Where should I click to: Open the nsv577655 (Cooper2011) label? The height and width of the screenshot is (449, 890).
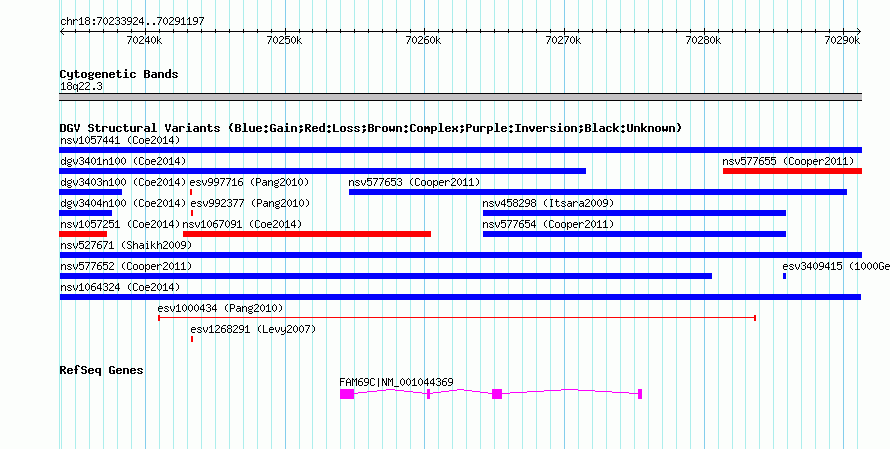pyautogui.click(x=788, y=161)
